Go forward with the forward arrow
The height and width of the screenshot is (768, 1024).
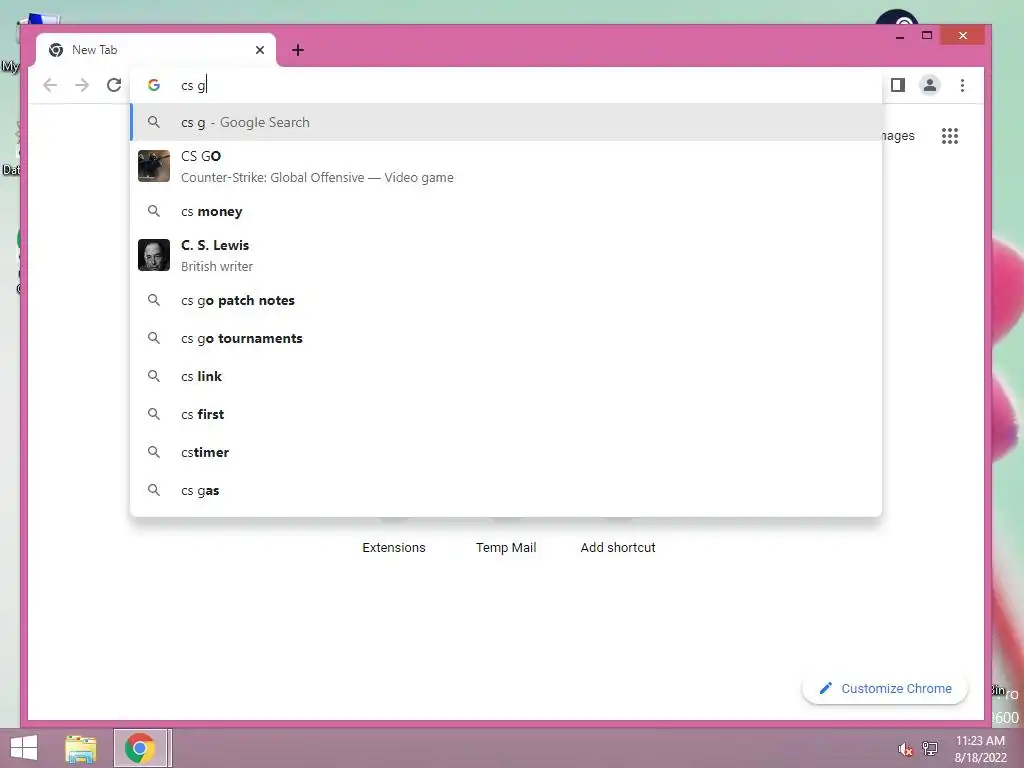(82, 86)
